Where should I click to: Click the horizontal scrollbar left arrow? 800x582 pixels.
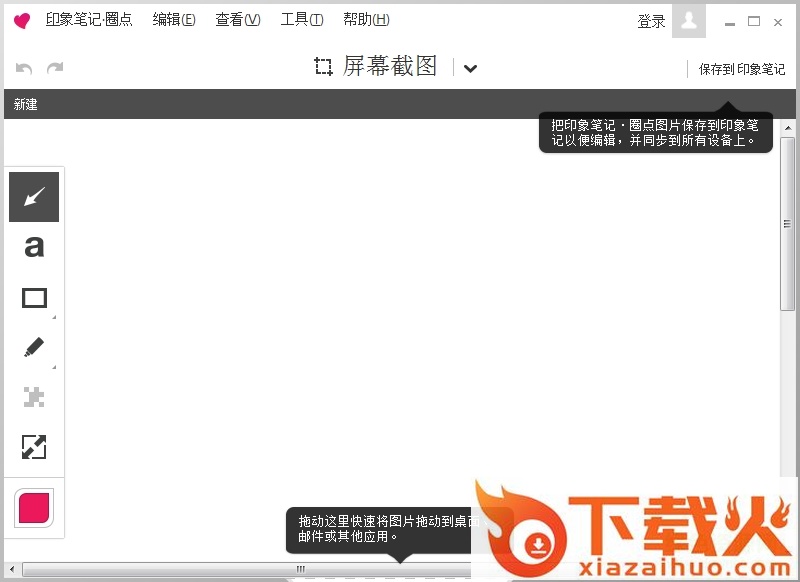(x=12, y=569)
